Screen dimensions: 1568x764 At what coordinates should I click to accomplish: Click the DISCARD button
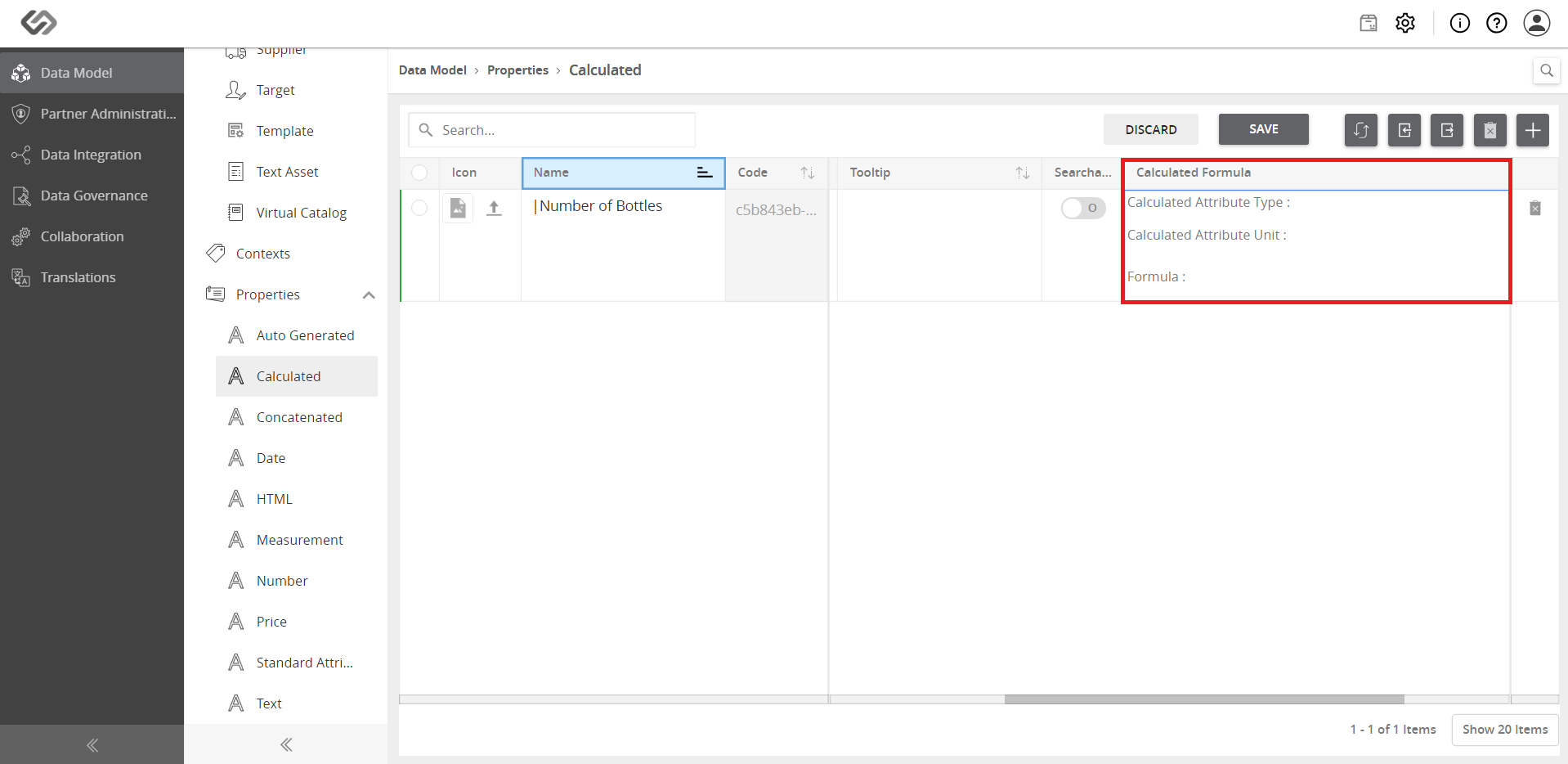tap(1151, 130)
